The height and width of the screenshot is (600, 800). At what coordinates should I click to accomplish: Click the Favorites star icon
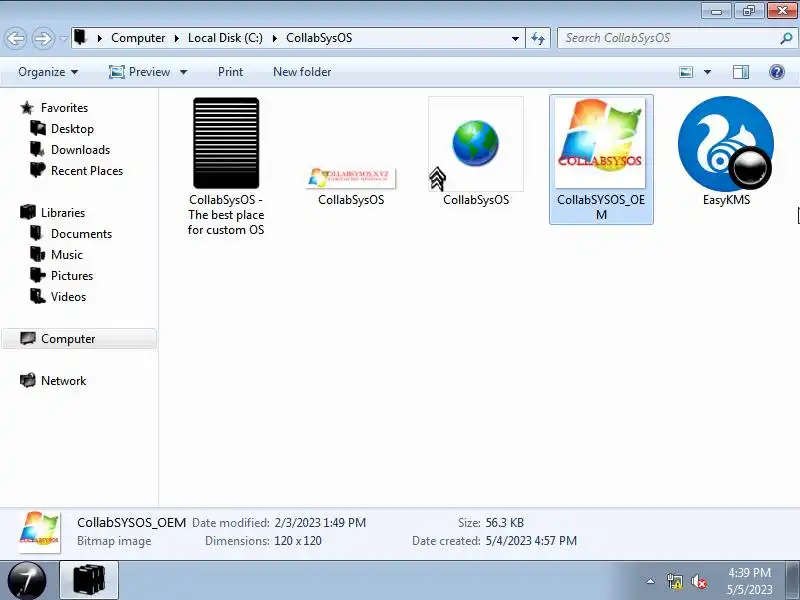click(27, 108)
